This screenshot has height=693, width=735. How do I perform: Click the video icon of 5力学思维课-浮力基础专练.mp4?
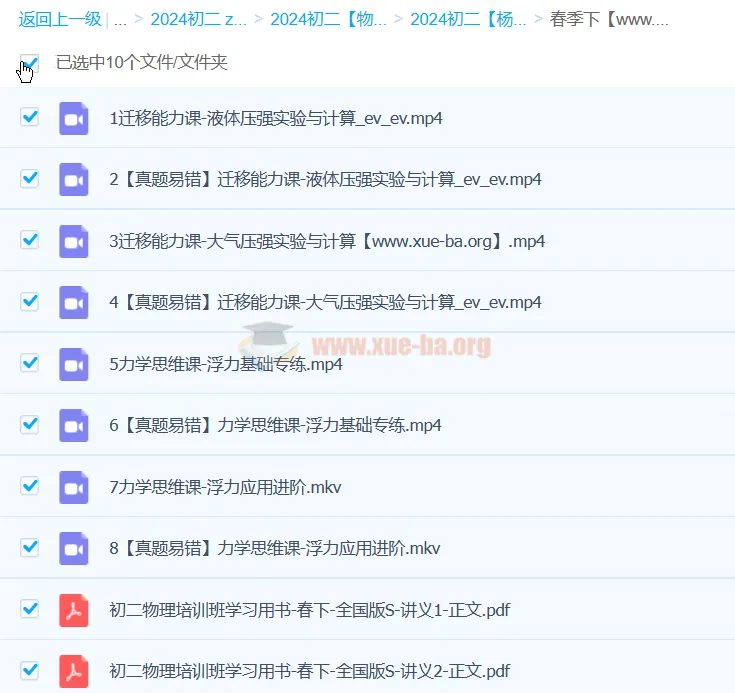pos(73,364)
